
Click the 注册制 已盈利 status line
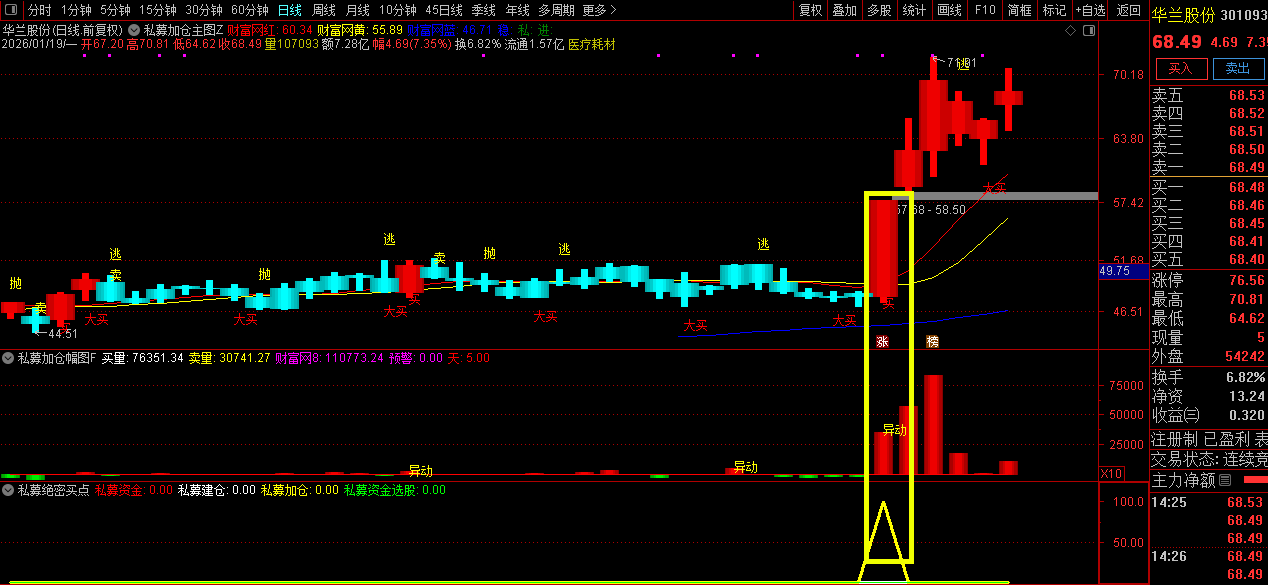click(x=1209, y=439)
